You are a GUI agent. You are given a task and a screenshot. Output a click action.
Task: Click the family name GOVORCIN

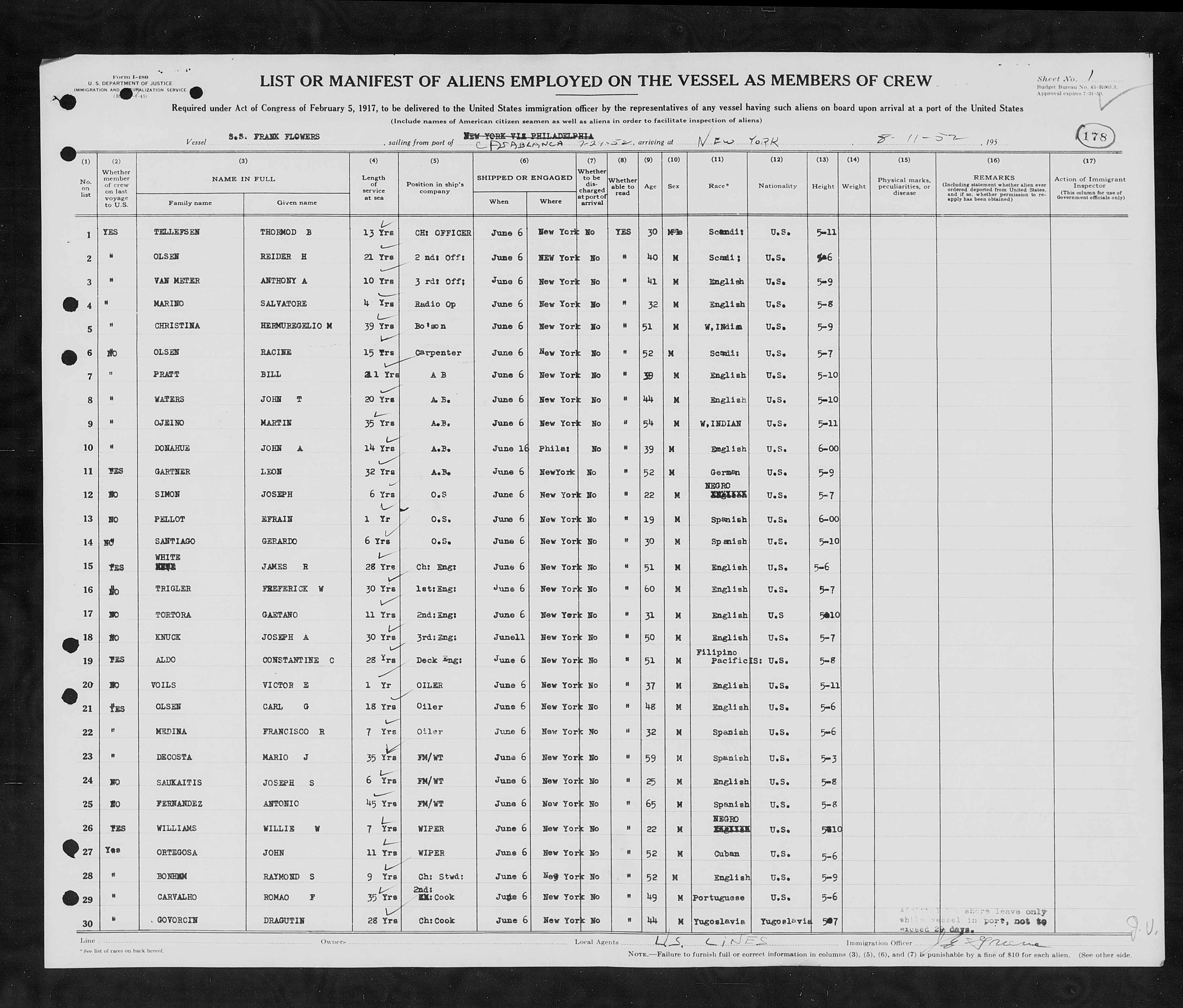tap(178, 921)
